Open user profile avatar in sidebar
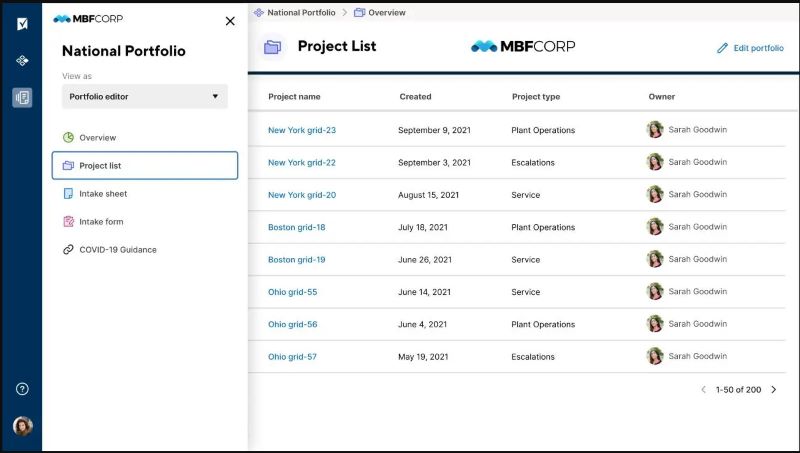Image resolution: width=800 pixels, height=453 pixels. tap(22, 425)
